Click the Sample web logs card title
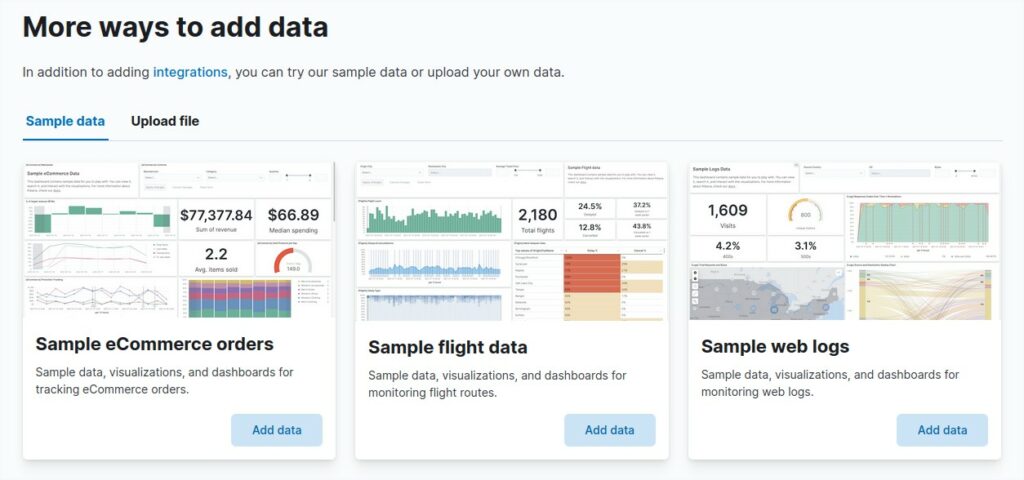 pyautogui.click(x=775, y=347)
